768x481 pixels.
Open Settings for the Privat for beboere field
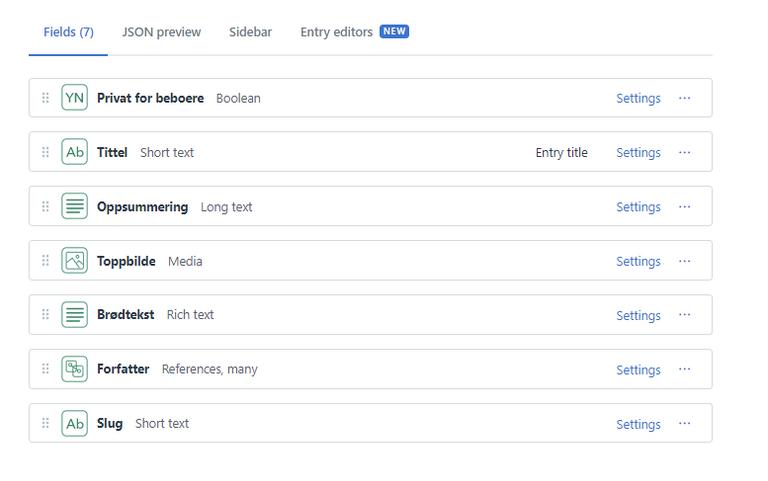638,98
